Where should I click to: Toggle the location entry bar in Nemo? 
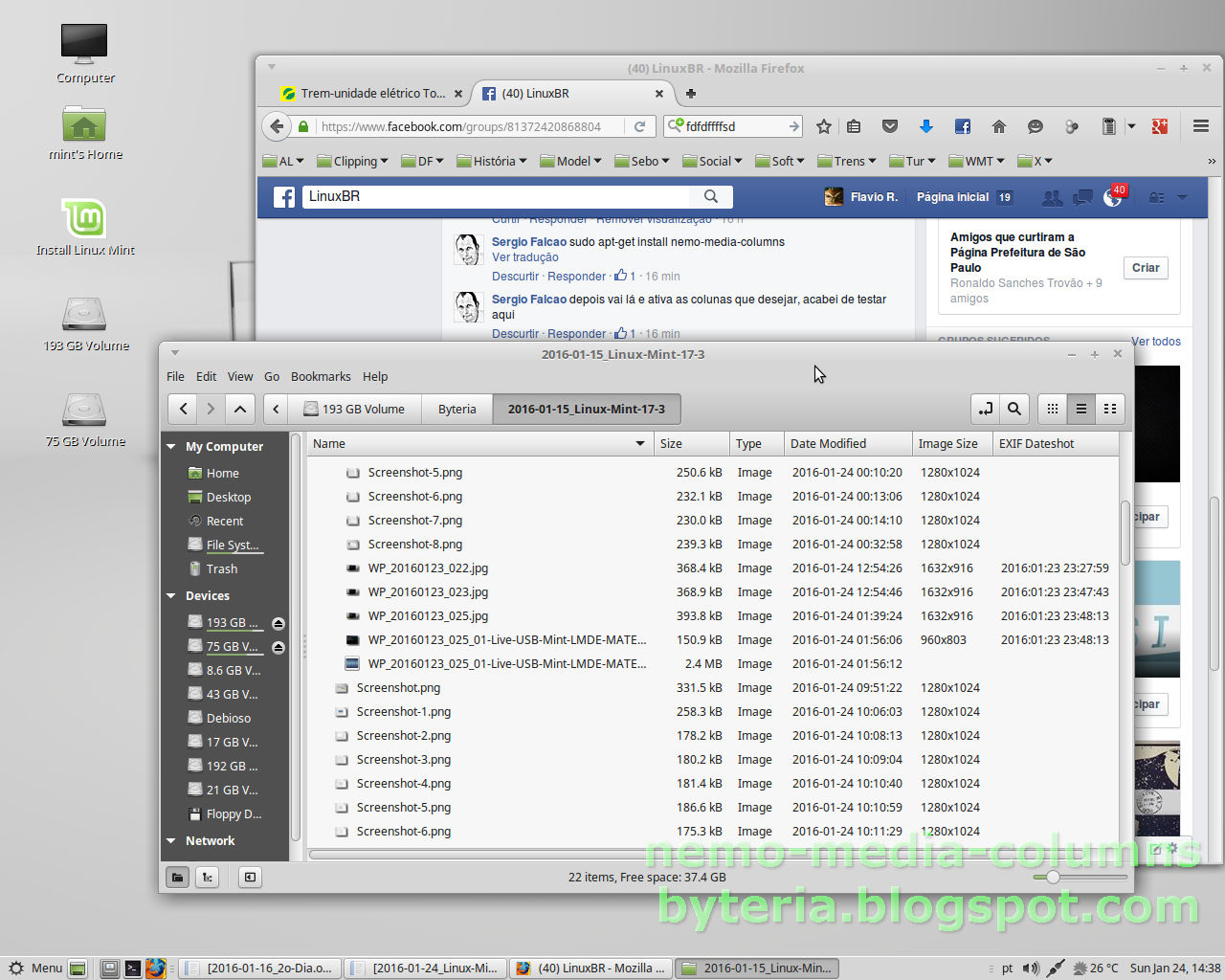pos(985,409)
